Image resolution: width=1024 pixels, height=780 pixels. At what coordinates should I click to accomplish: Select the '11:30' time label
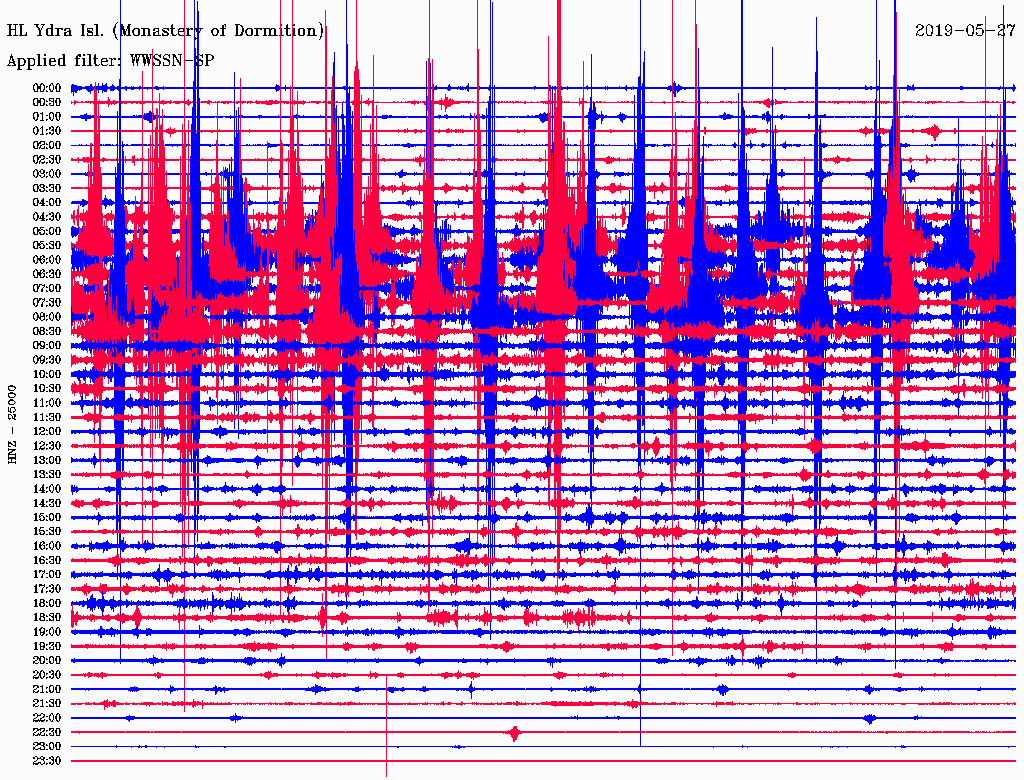click(x=47, y=417)
